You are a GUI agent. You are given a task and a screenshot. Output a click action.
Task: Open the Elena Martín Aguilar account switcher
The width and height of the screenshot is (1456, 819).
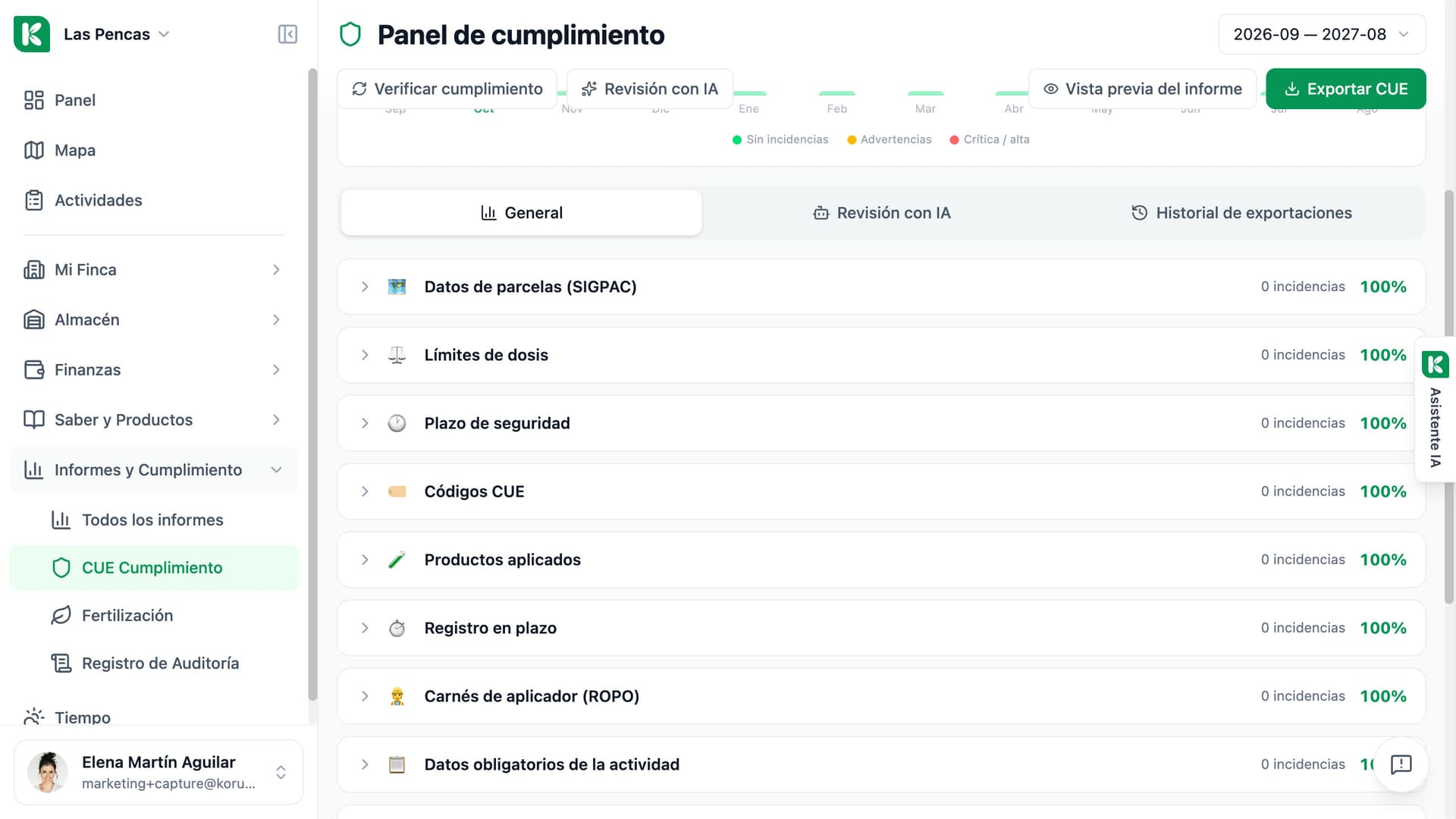(x=158, y=772)
